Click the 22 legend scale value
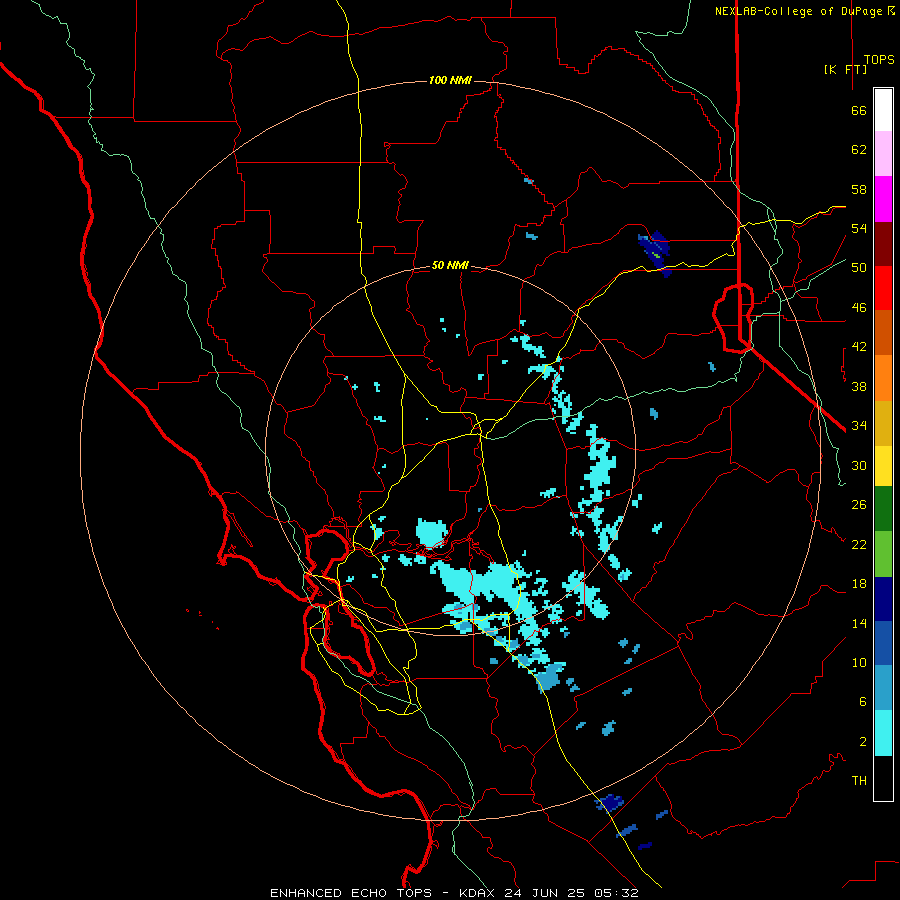 (859, 545)
